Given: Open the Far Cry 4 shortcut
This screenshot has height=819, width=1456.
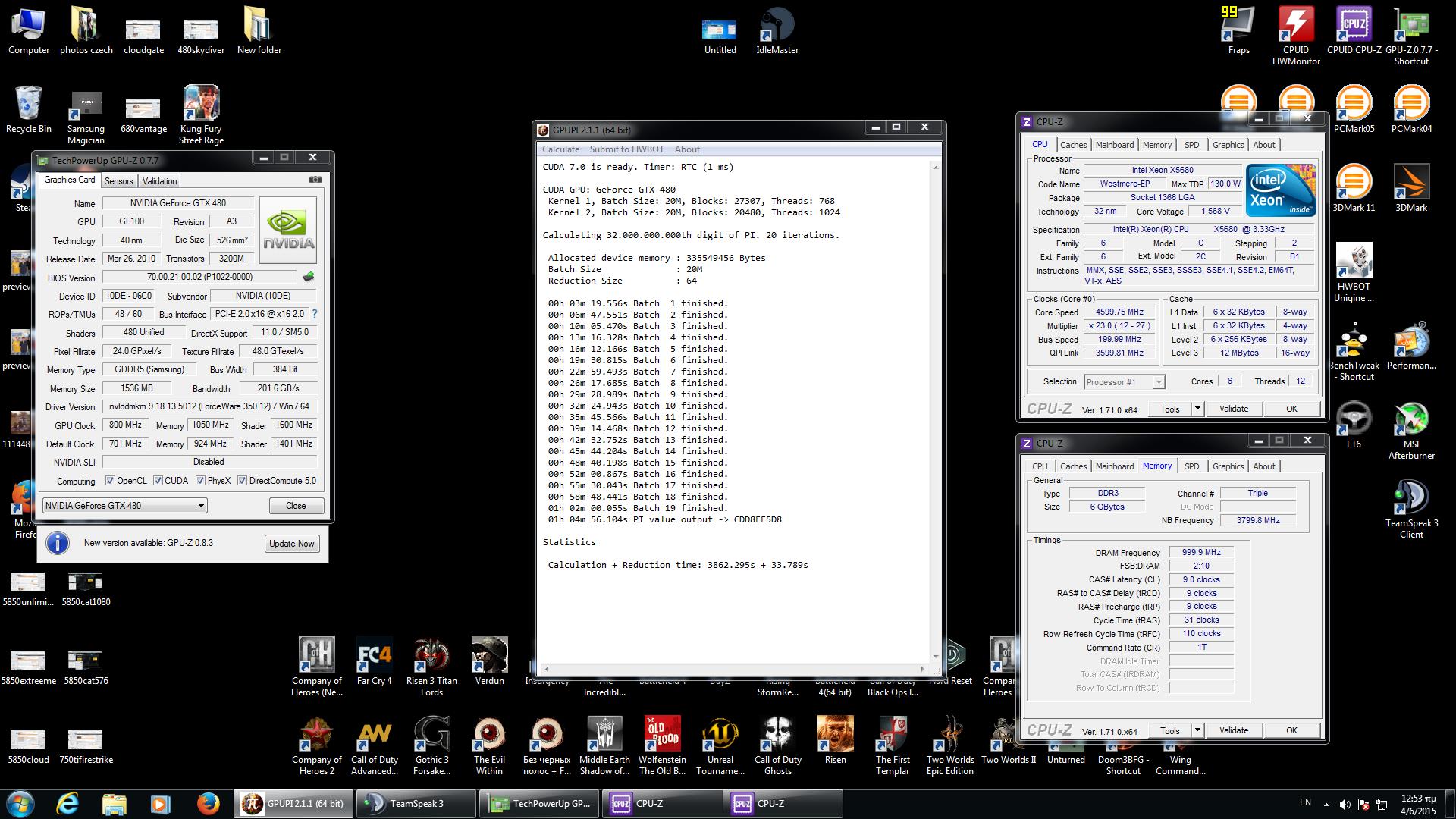Looking at the screenshot, I should [374, 662].
